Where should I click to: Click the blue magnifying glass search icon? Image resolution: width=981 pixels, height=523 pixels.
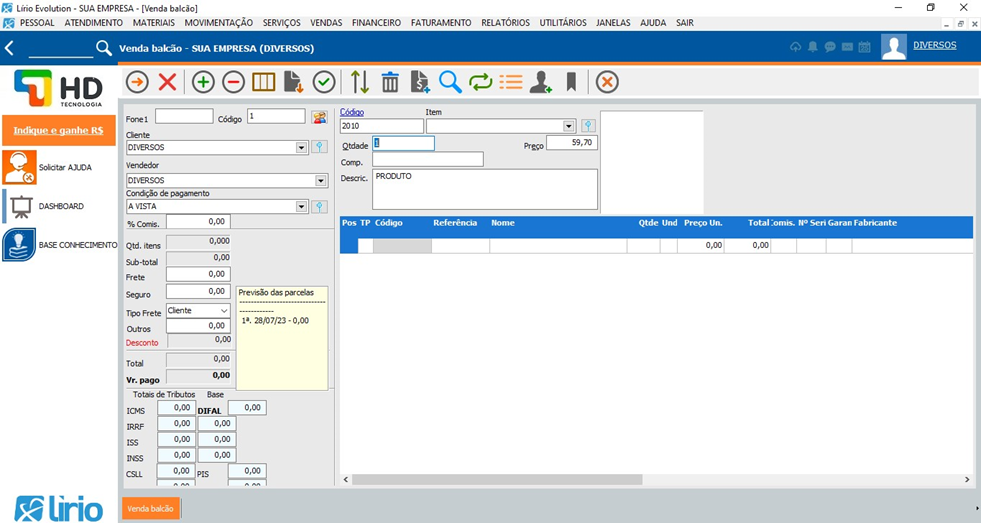click(x=450, y=82)
